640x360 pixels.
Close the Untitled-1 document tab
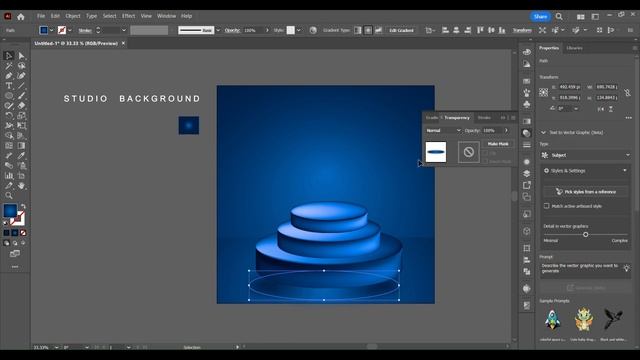[123, 43]
